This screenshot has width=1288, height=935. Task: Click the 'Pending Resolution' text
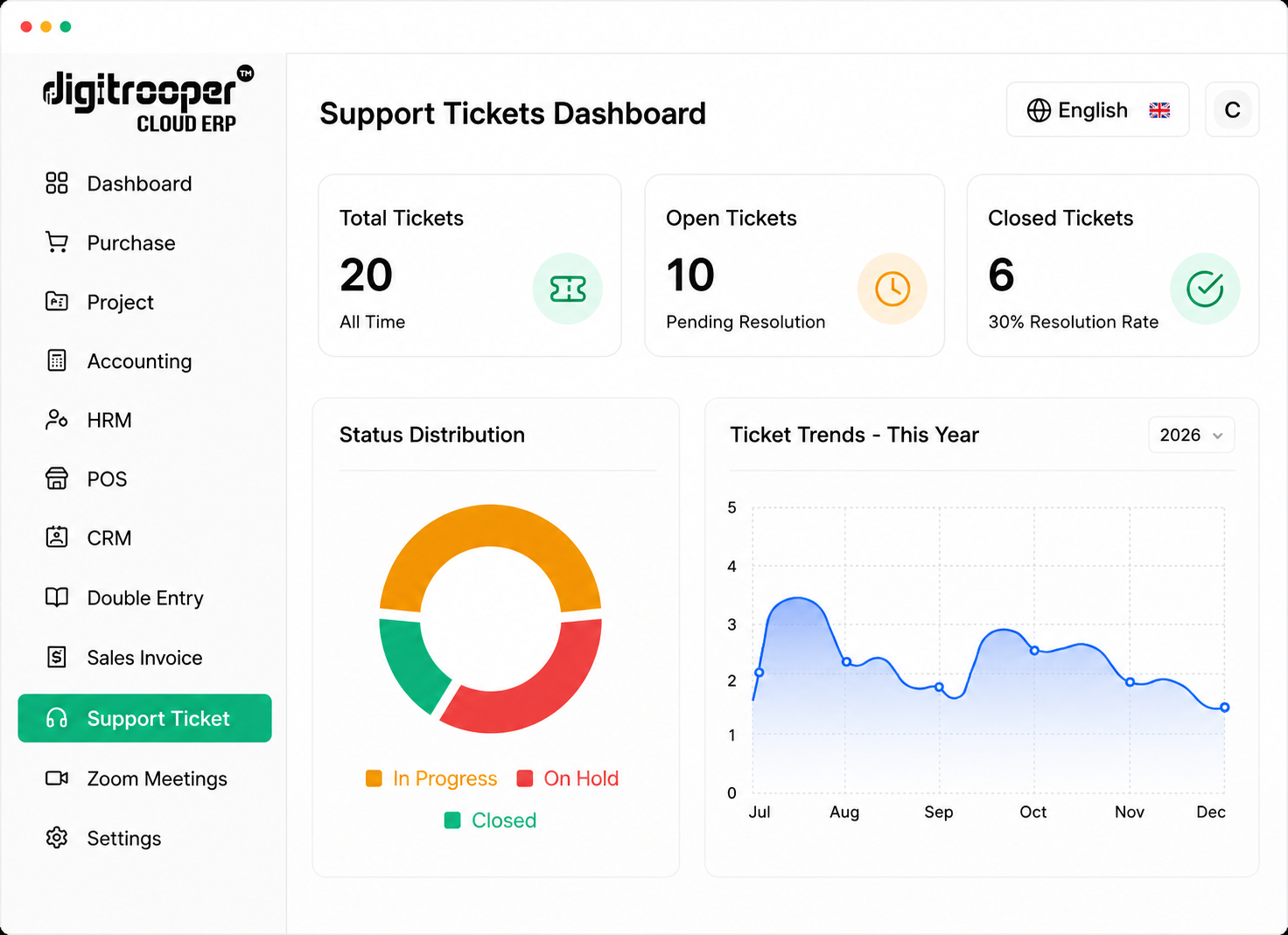745,322
